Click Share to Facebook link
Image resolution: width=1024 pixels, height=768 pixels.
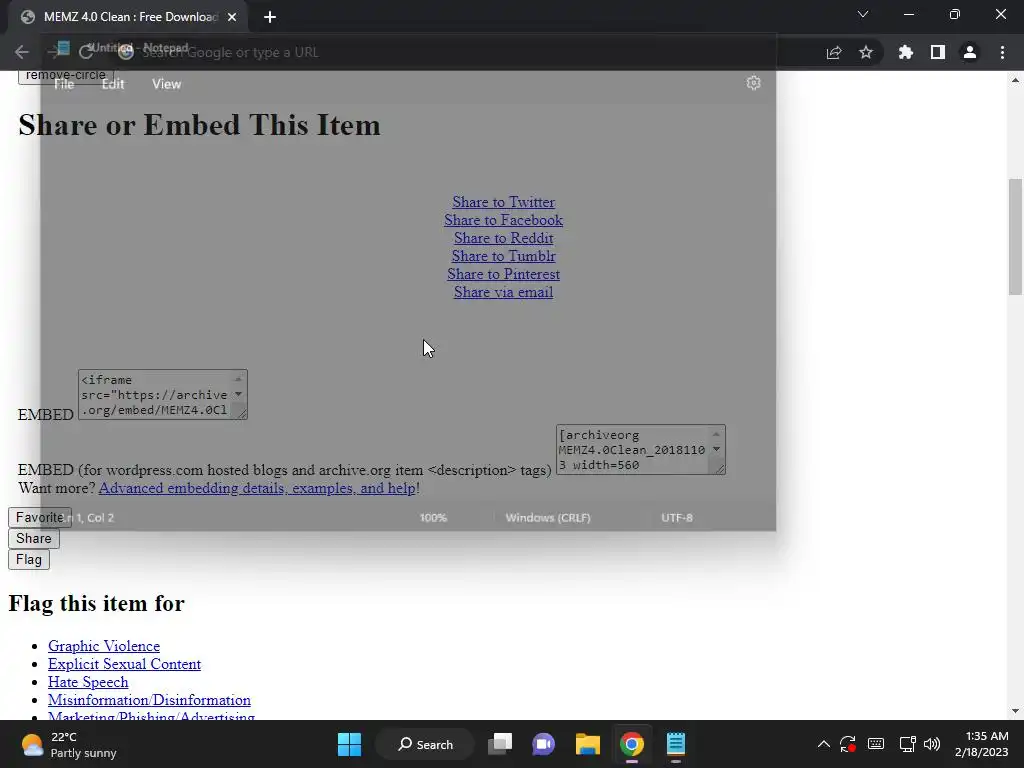pyautogui.click(x=504, y=220)
